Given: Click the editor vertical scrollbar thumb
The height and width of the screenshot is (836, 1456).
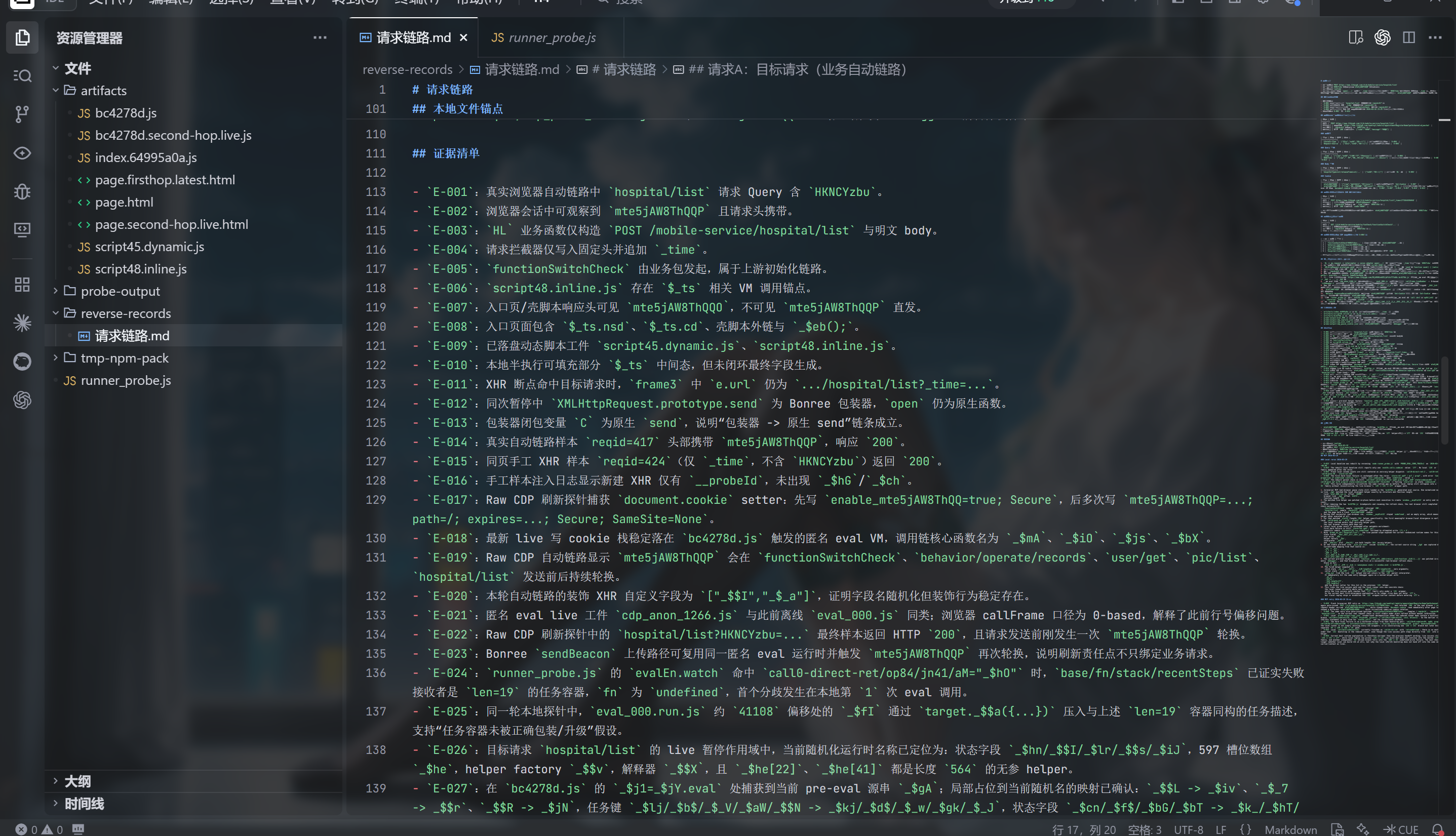Looking at the screenshot, I should click(1444, 400).
